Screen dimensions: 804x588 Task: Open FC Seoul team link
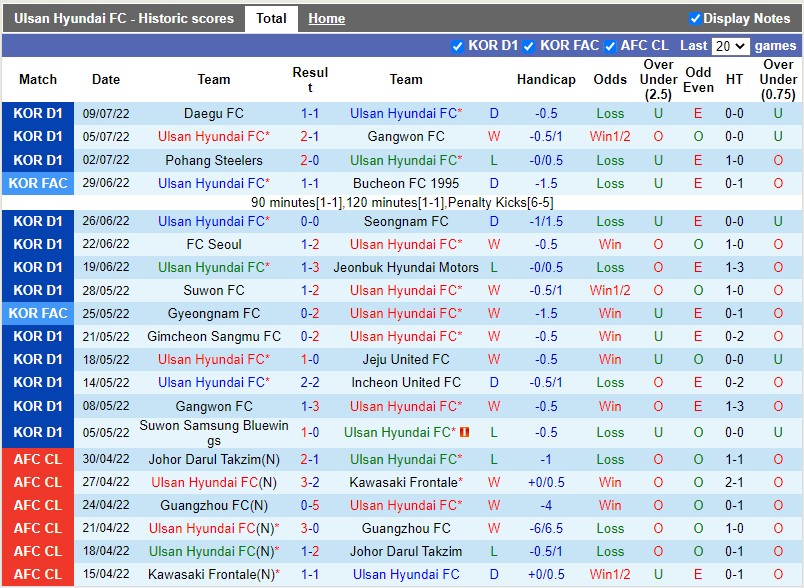pyautogui.click(x=214, y=245)
